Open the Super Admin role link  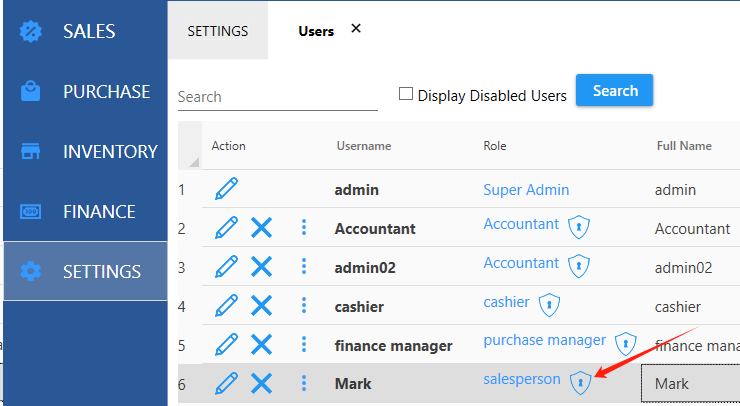(x=526, y=189)
